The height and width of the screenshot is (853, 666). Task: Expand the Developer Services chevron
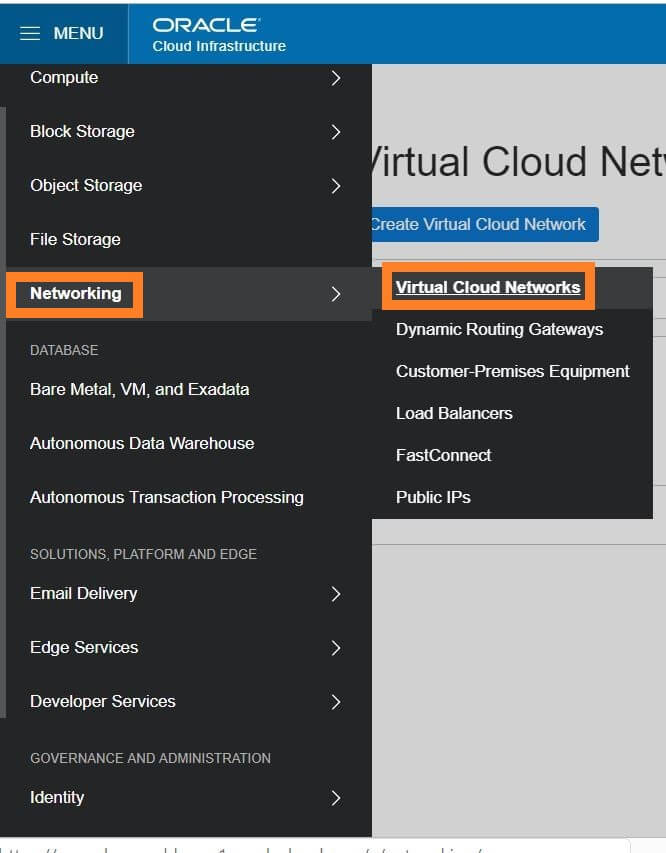pos(336,702)
